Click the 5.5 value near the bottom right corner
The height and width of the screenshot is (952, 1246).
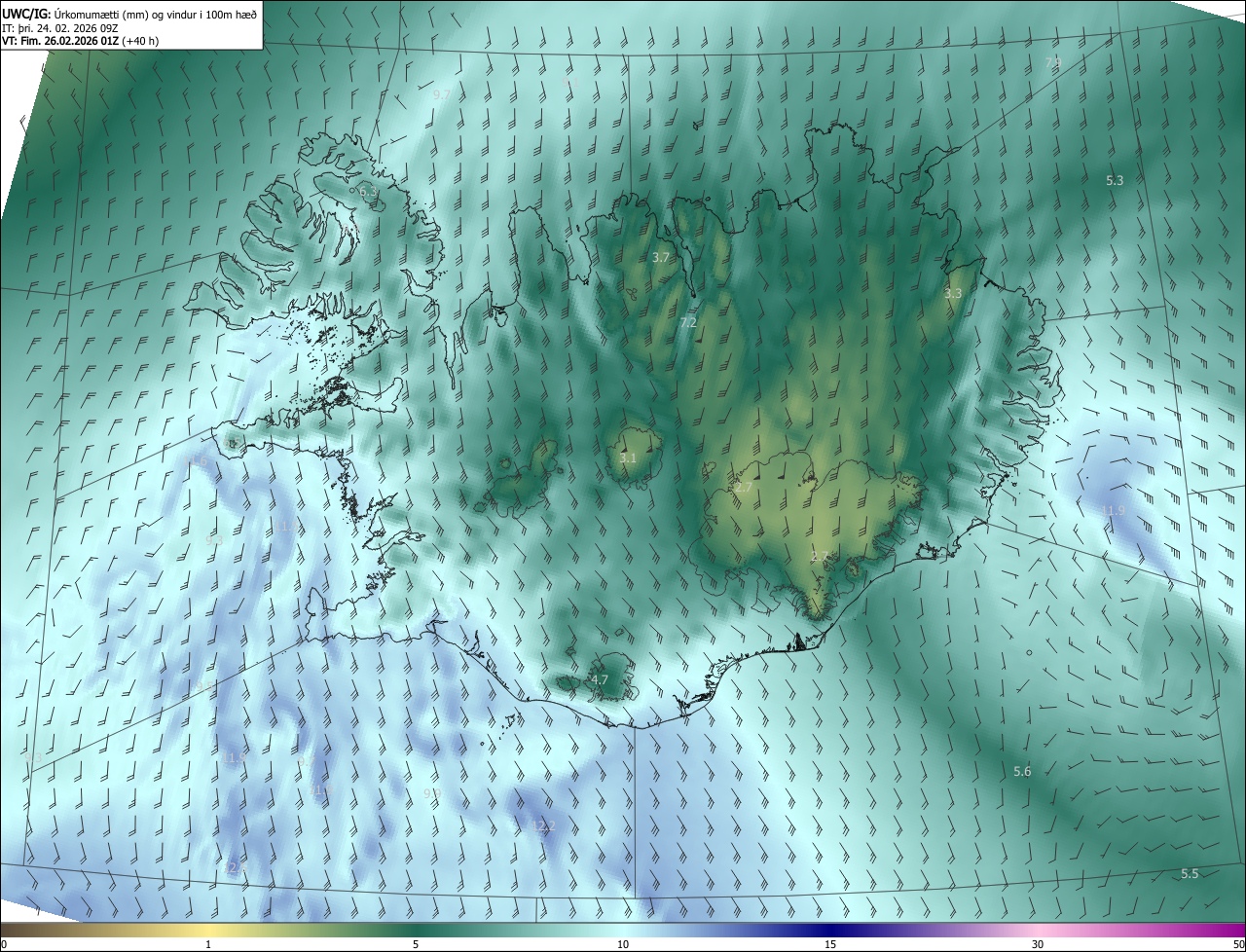click(1190, 874)
